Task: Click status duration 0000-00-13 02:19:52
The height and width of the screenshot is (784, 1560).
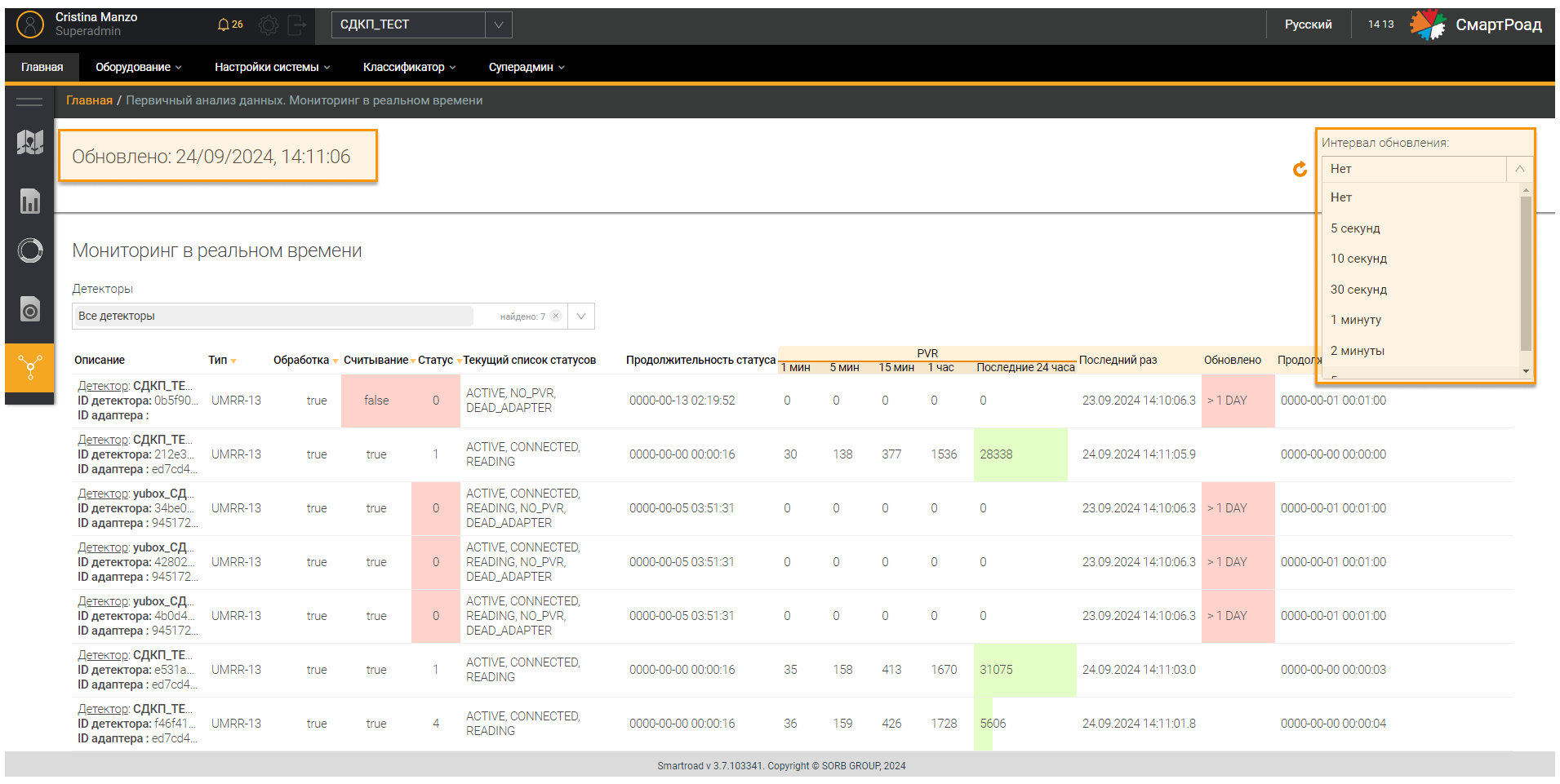Action: pos(682,401)
